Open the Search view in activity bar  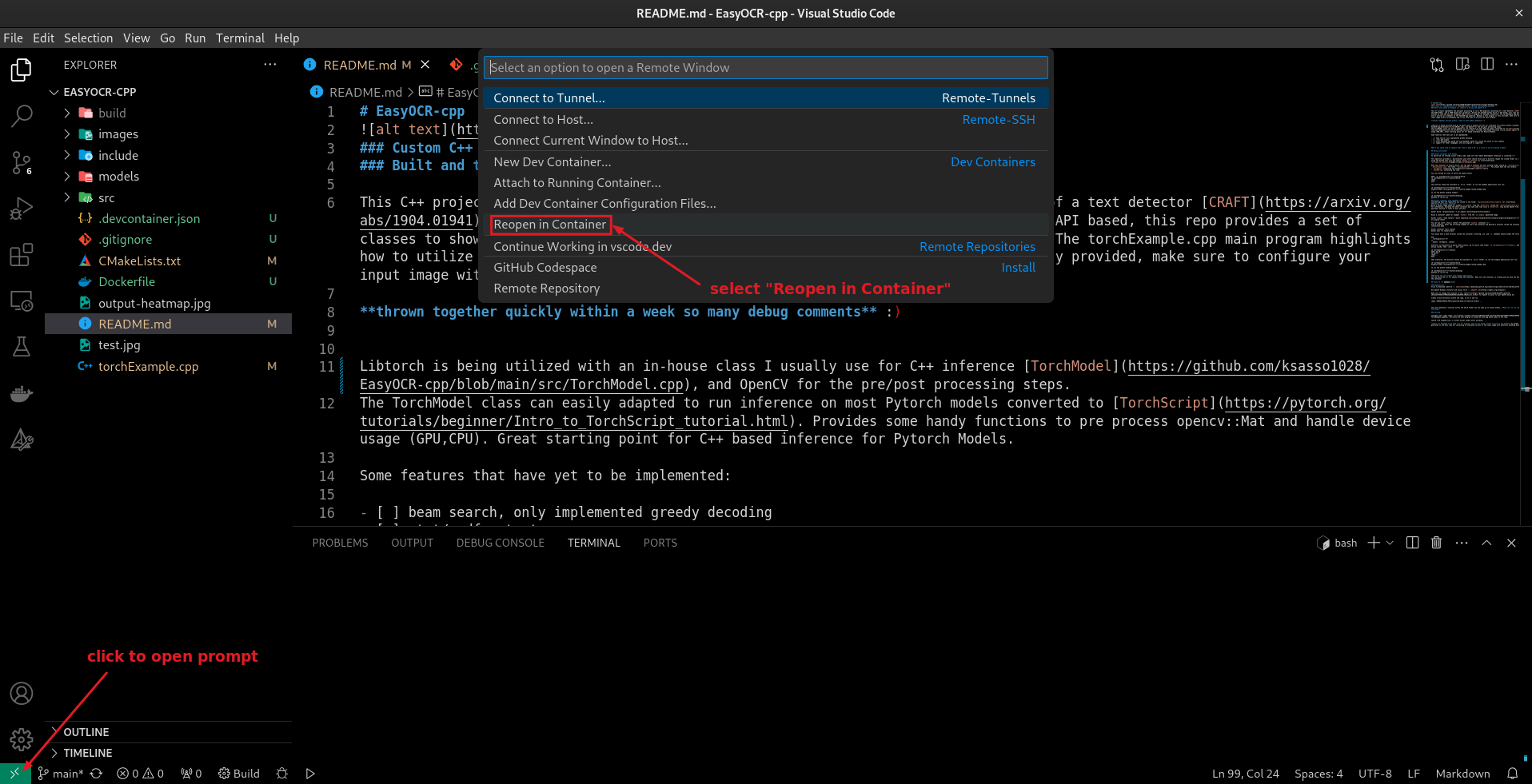coord(22,116)
